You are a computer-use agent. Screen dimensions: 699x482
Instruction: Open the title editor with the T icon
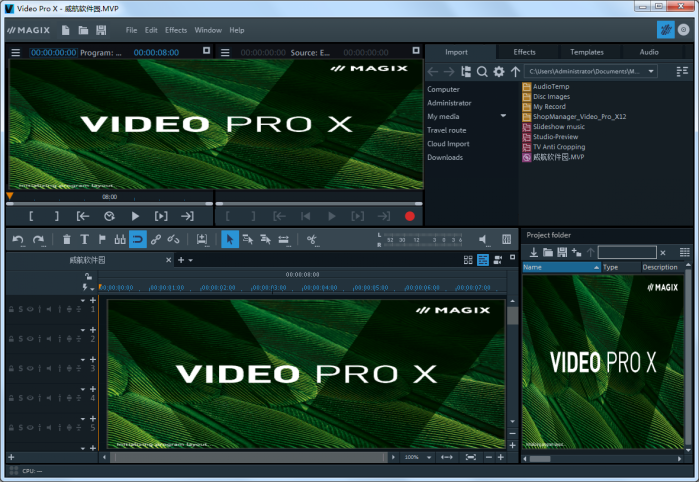[84, 239]
